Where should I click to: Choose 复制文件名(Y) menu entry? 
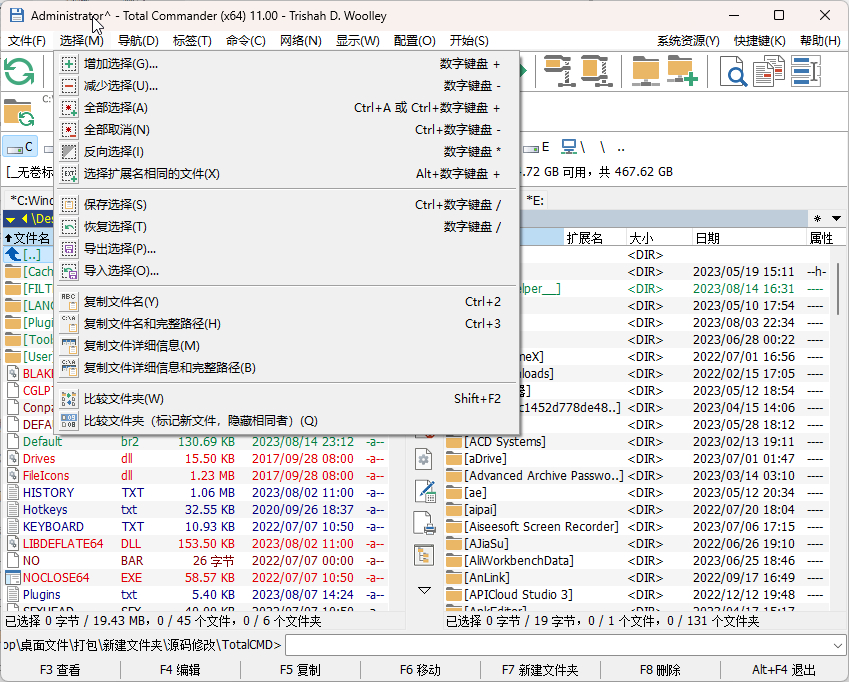pyautogui.click(x=287, y=301)
